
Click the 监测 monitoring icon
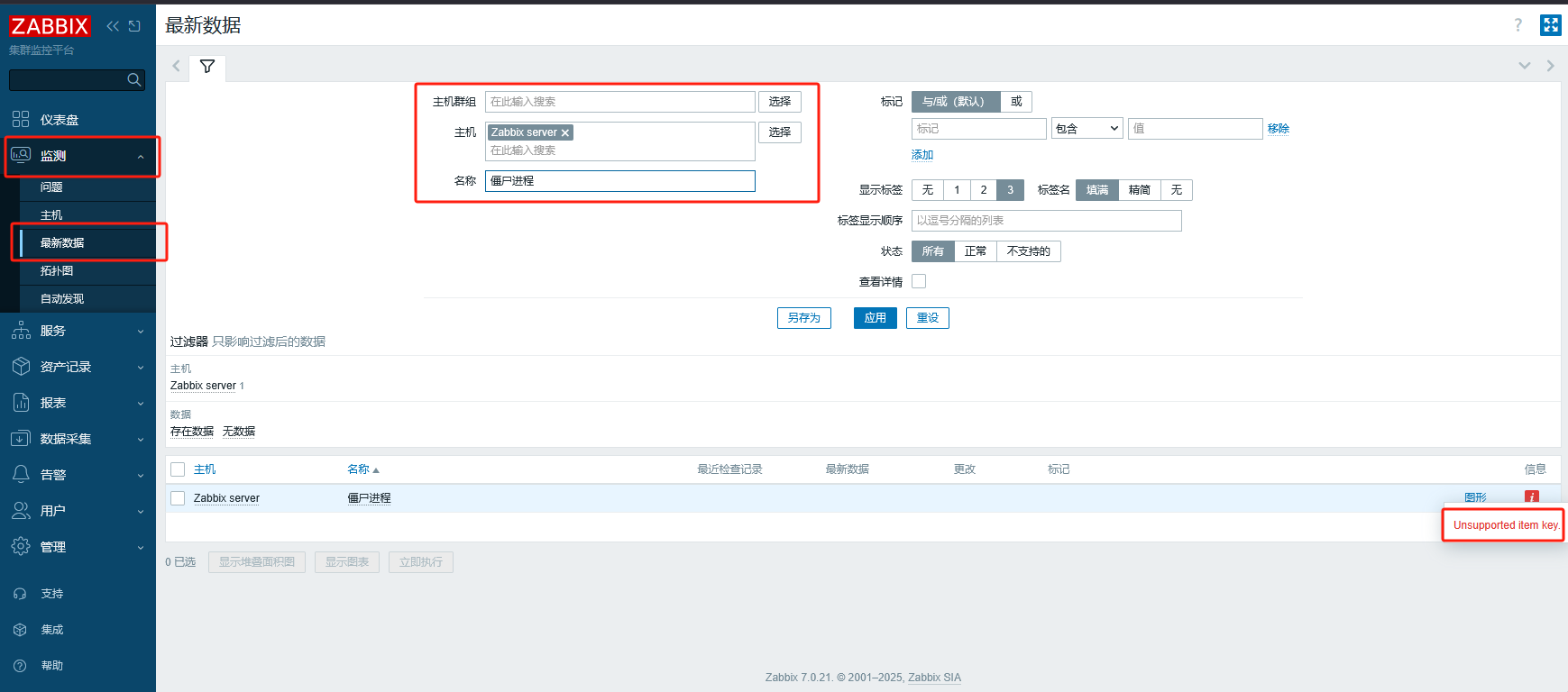21,155
